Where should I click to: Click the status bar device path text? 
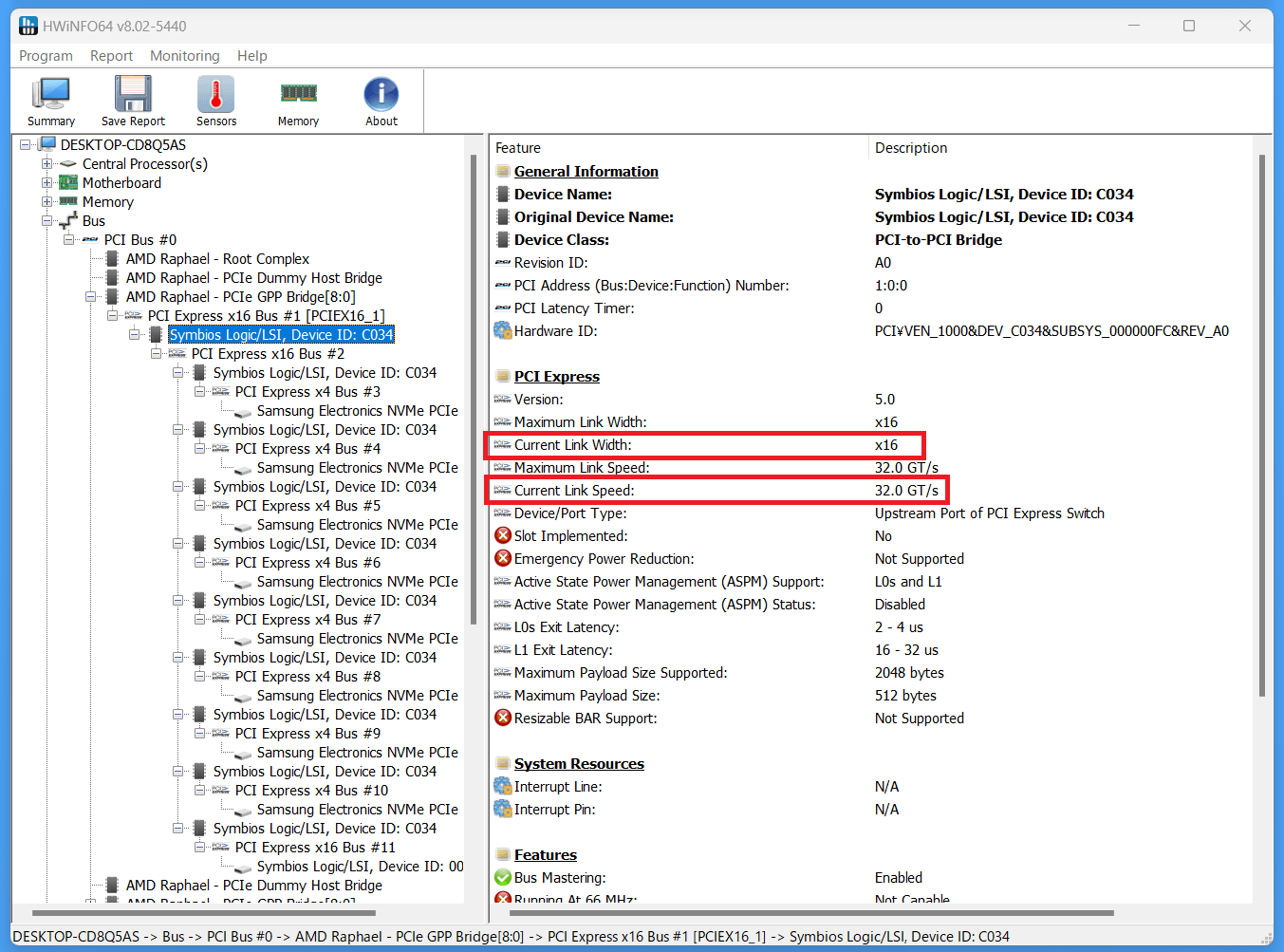[511, 936]
